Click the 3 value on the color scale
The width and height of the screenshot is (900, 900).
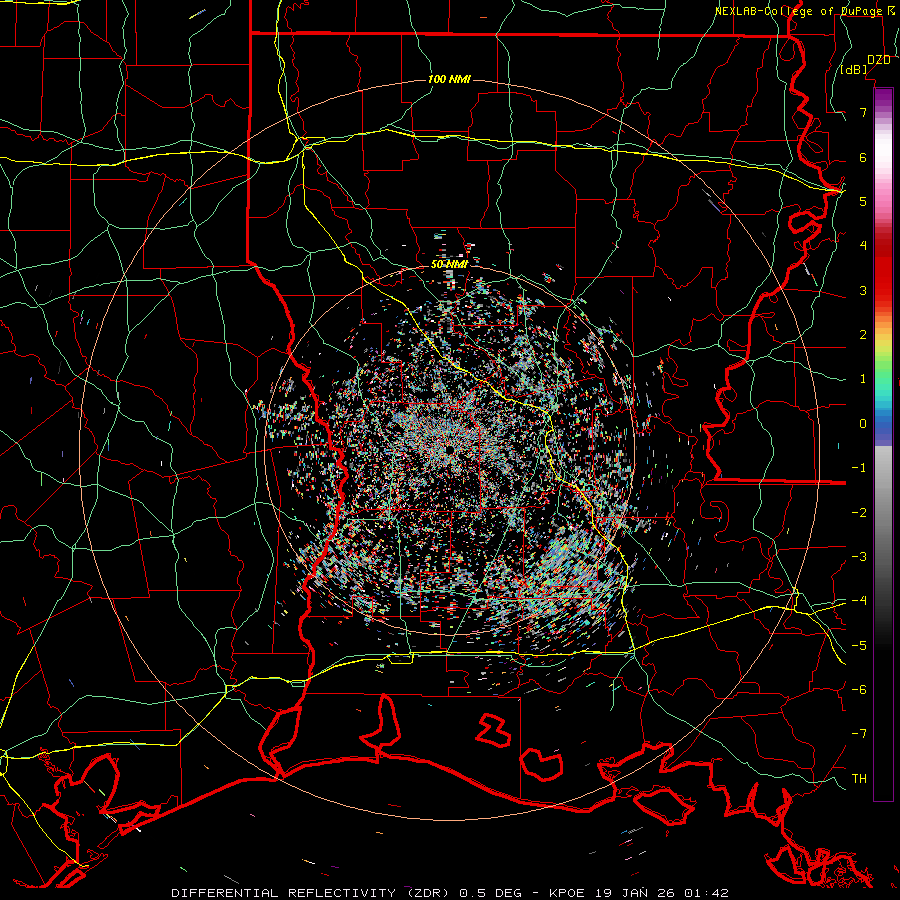(863, 290)
